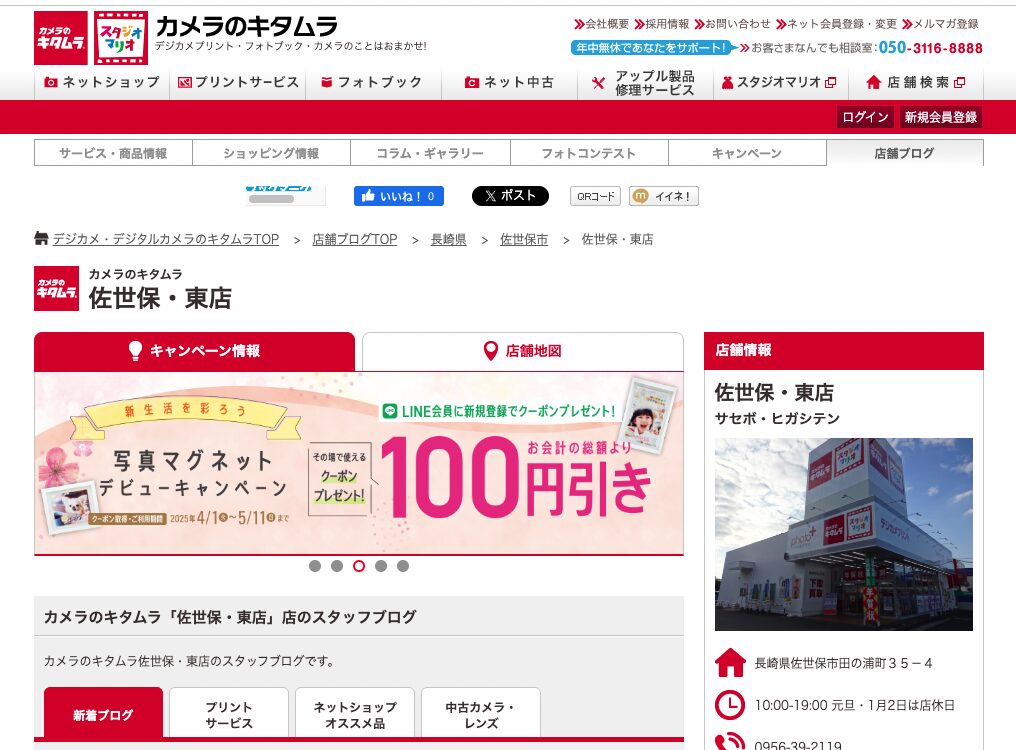Select the first carousel dot
This screenshot has height=750, width=1016.
click(315, 566)
